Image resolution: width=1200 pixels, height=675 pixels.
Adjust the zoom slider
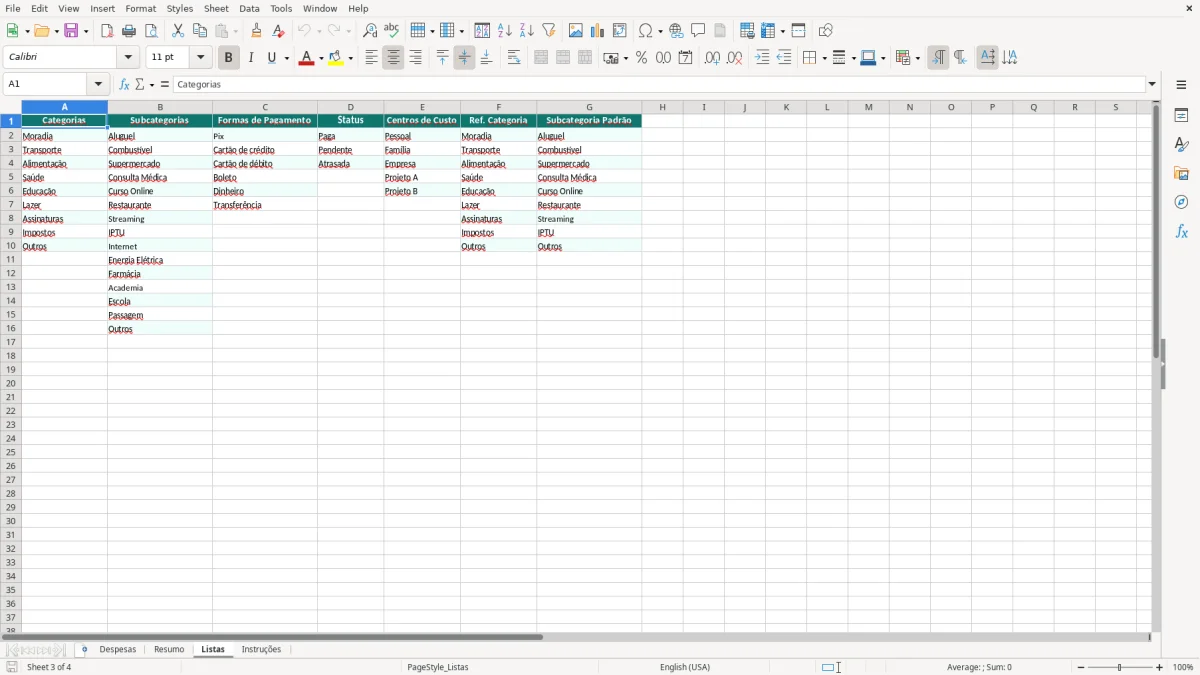coord(1120,667)
